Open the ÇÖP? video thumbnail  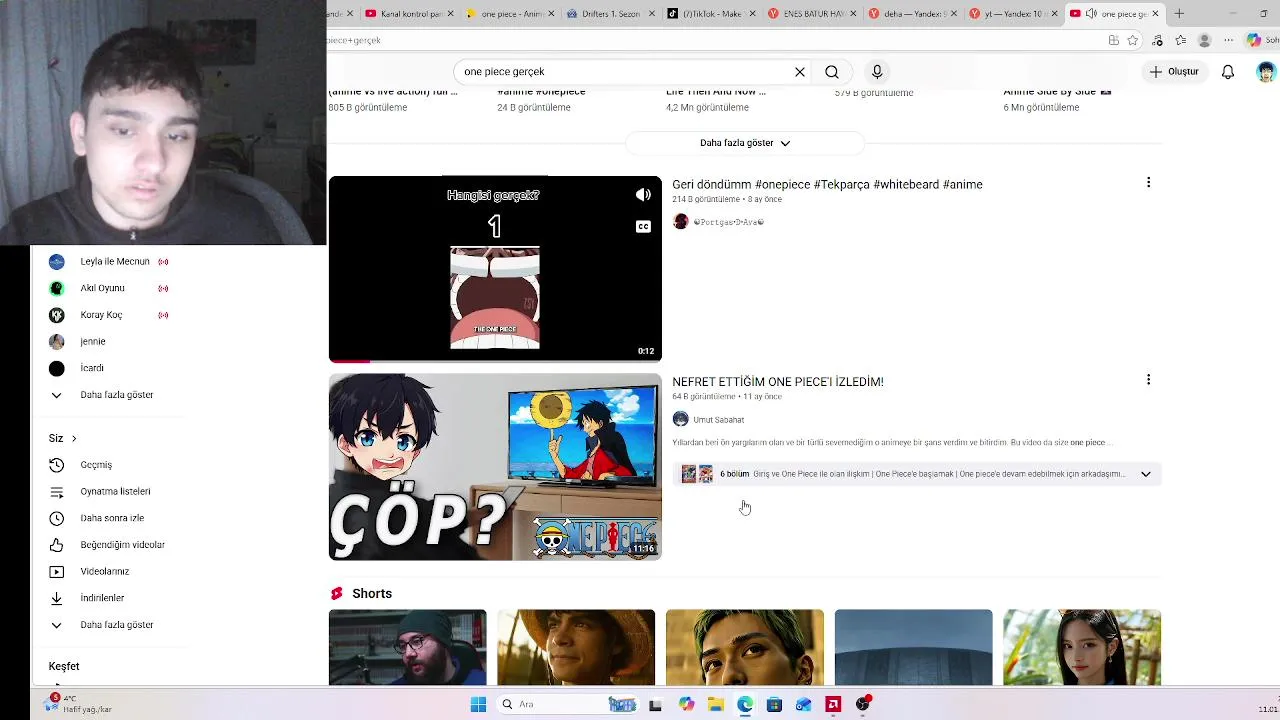(x=495, y=467)
